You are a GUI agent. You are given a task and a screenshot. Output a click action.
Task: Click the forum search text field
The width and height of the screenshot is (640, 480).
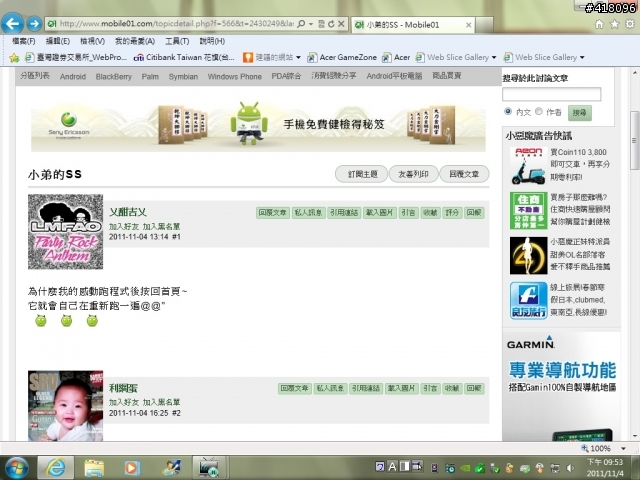[551, 94]
